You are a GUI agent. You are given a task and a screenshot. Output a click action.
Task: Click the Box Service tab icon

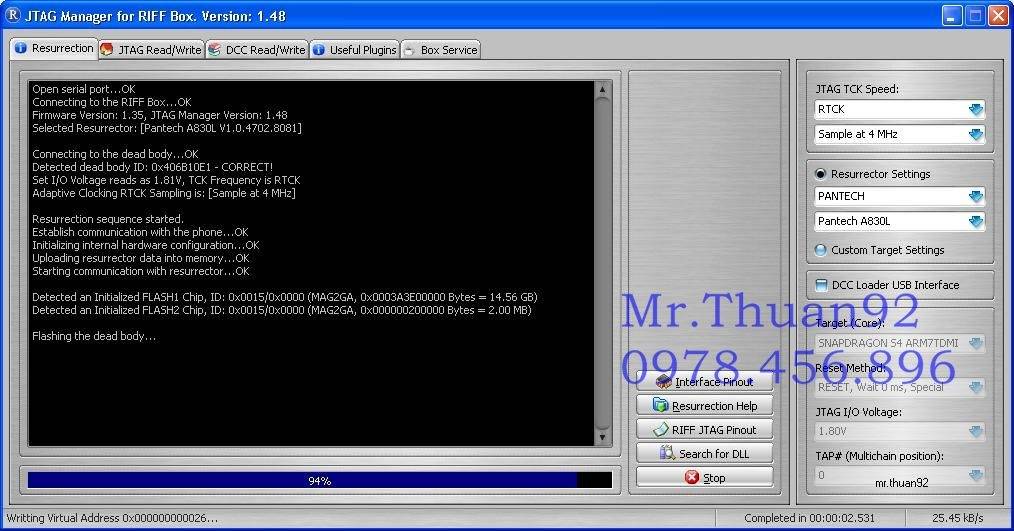(409, 50)
